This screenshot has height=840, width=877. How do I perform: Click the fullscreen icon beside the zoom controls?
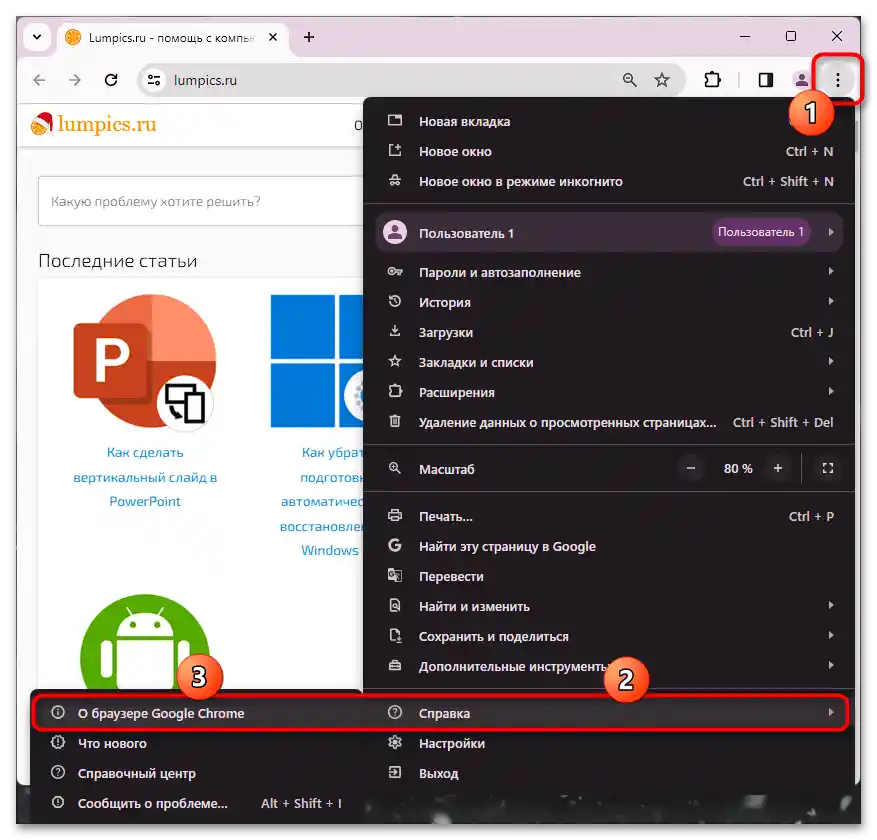click(x=827, y=468)
